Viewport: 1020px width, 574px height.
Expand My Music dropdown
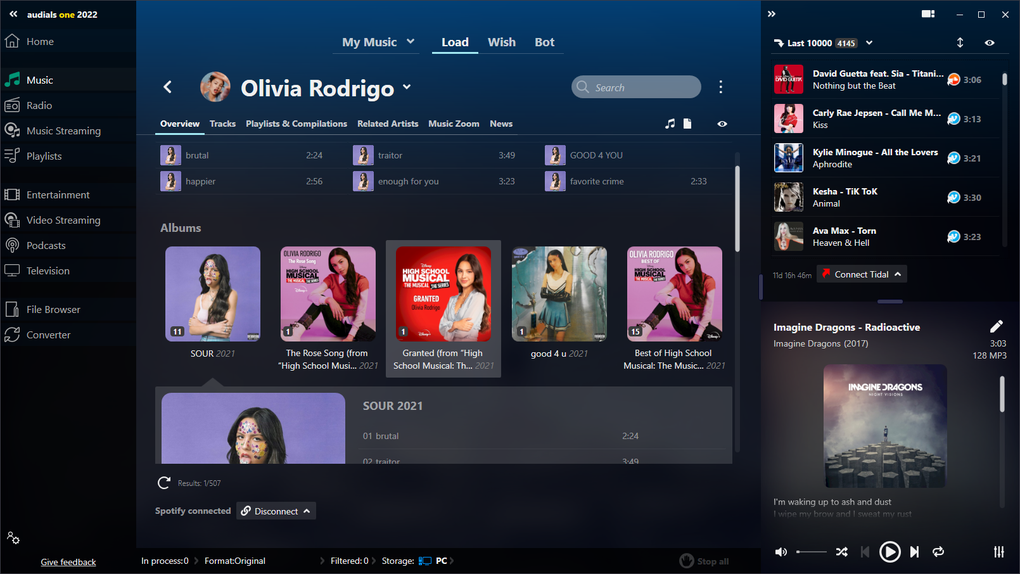click(410, 42)
